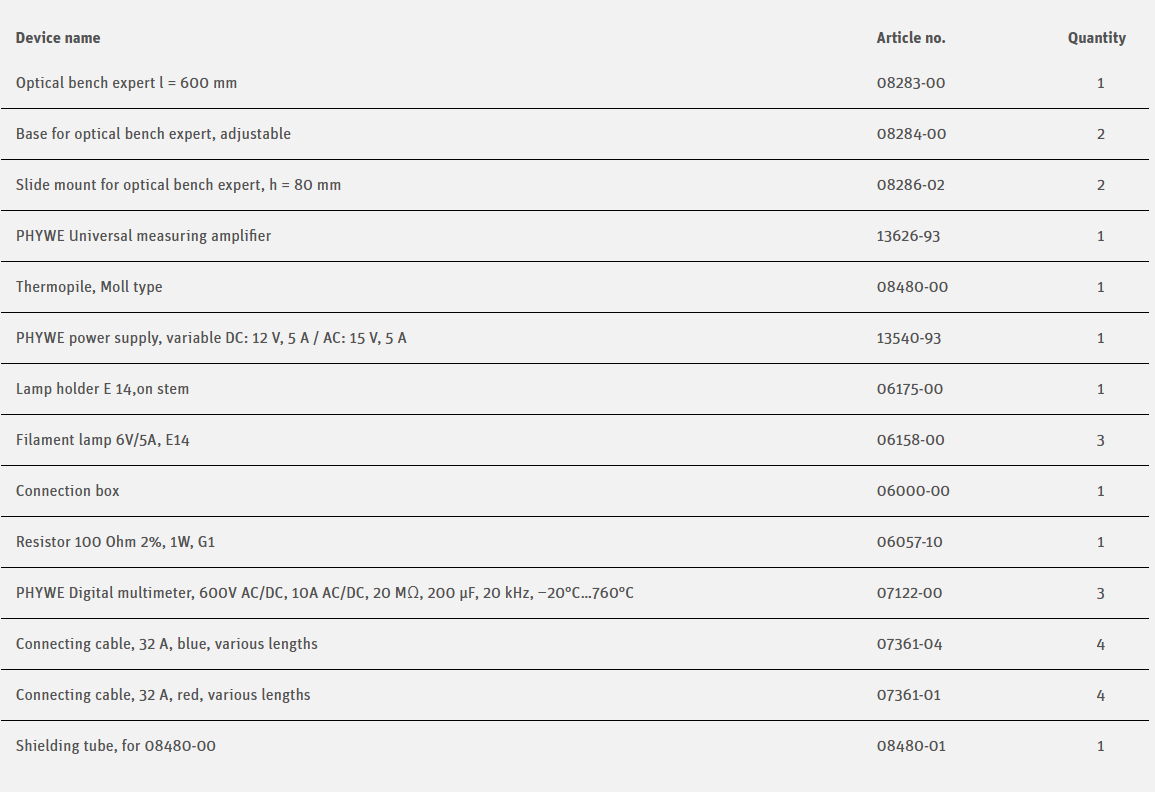Click PHYWE power supply, variable DC row name
This screenshot has width=1155, height=792.
[x=211, y=338]
